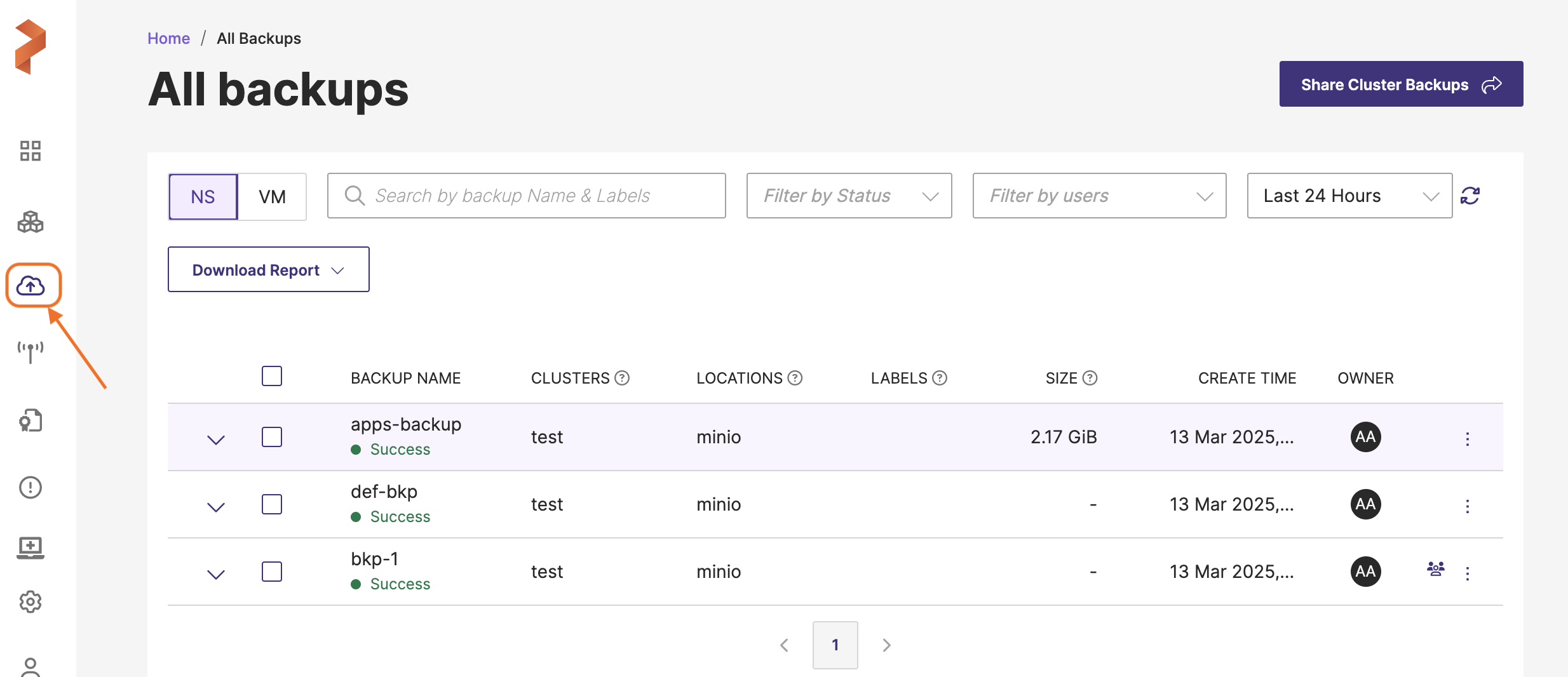Click the refresh icon beside time filter
Image resolution: width=1568 pixels, height=677 pixels.
[1470, 196]
